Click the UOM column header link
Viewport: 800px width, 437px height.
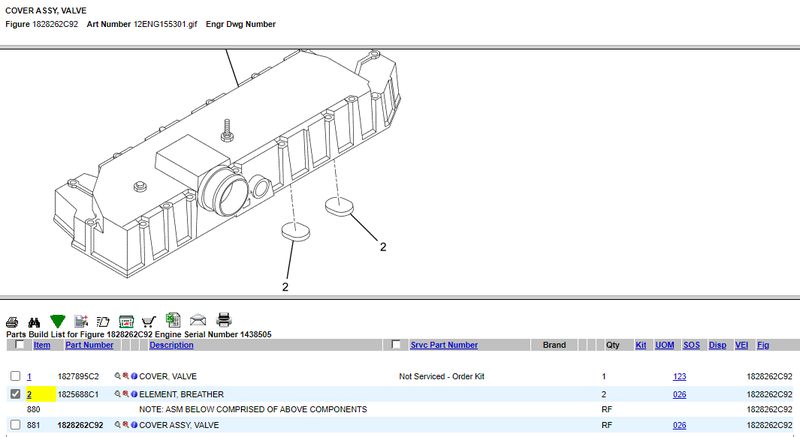coord(664,345)
